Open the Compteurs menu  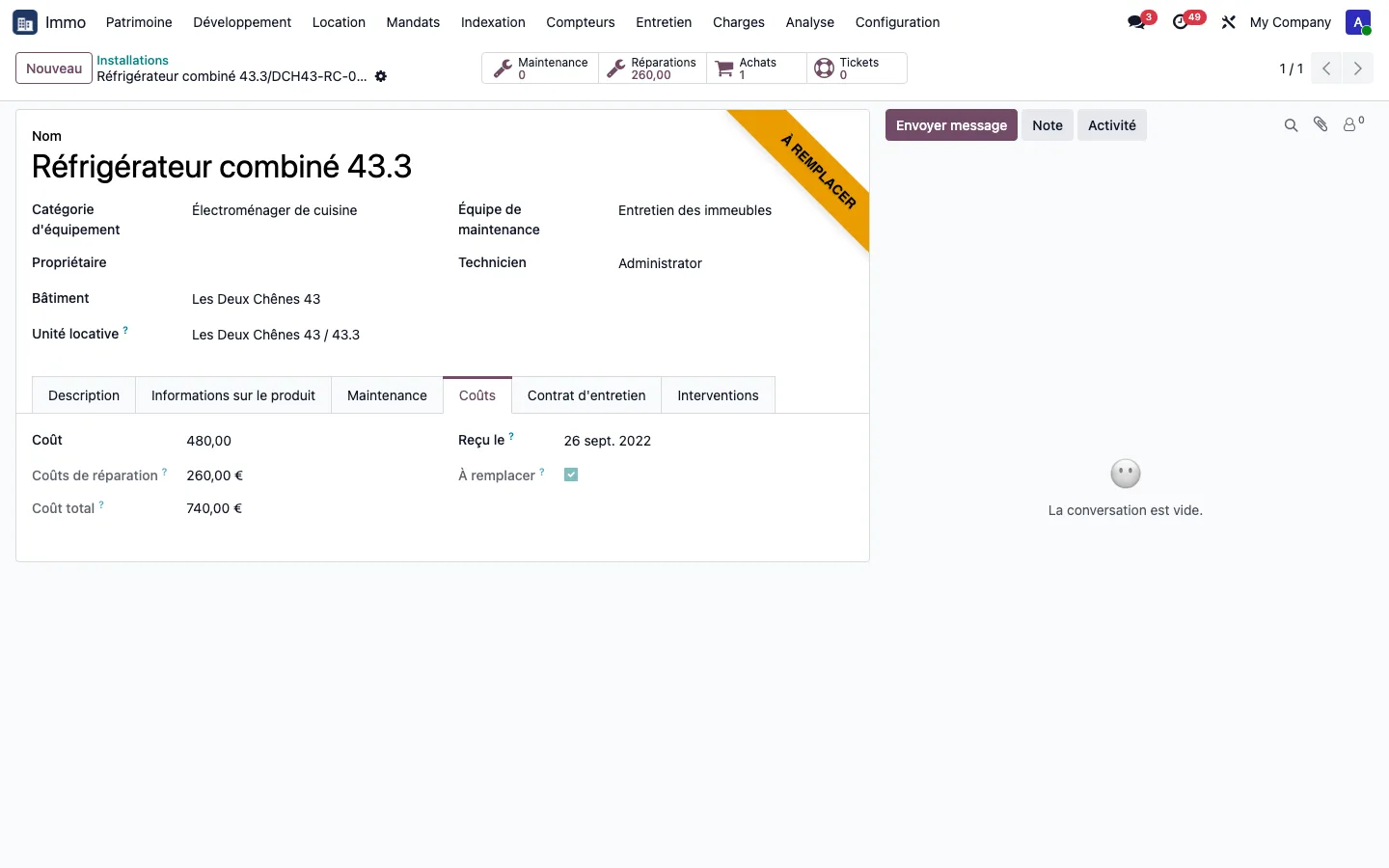point(581,22)
